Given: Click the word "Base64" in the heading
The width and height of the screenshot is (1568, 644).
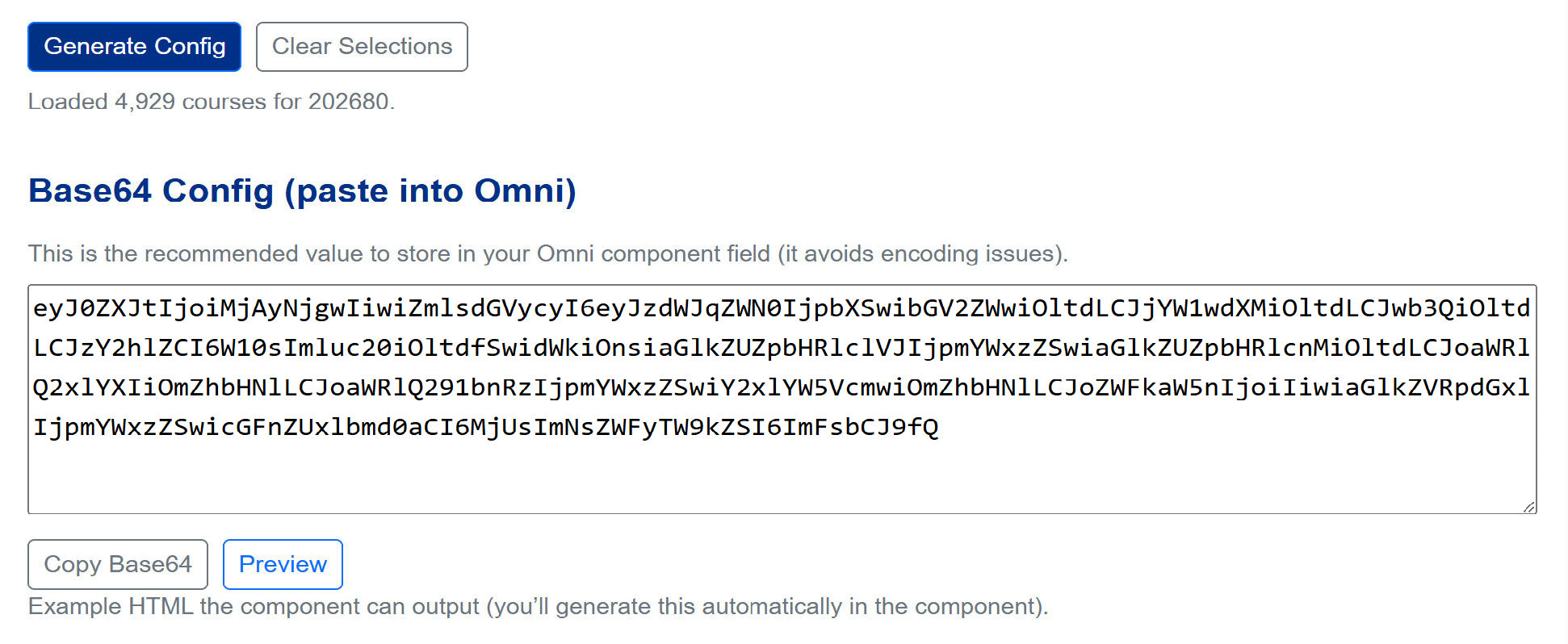Looking at the screenshot, I should pos(90,191).
